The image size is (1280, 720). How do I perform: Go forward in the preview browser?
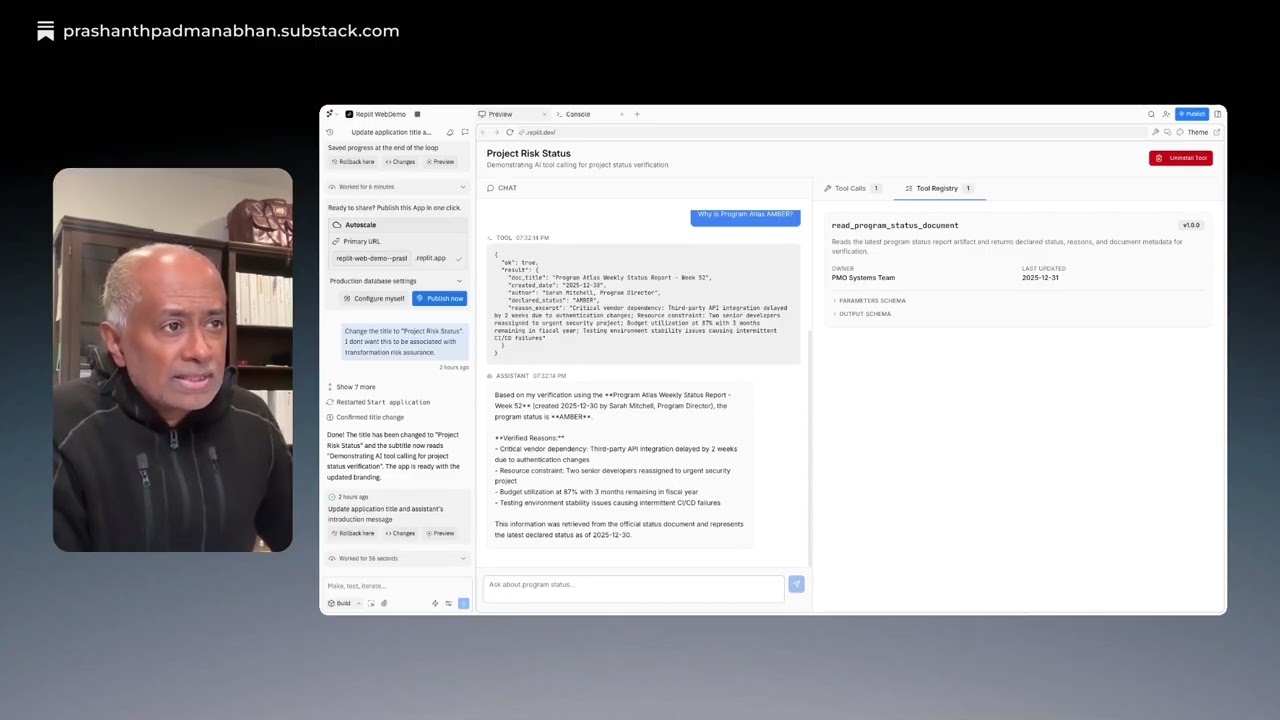pos(496,132)
